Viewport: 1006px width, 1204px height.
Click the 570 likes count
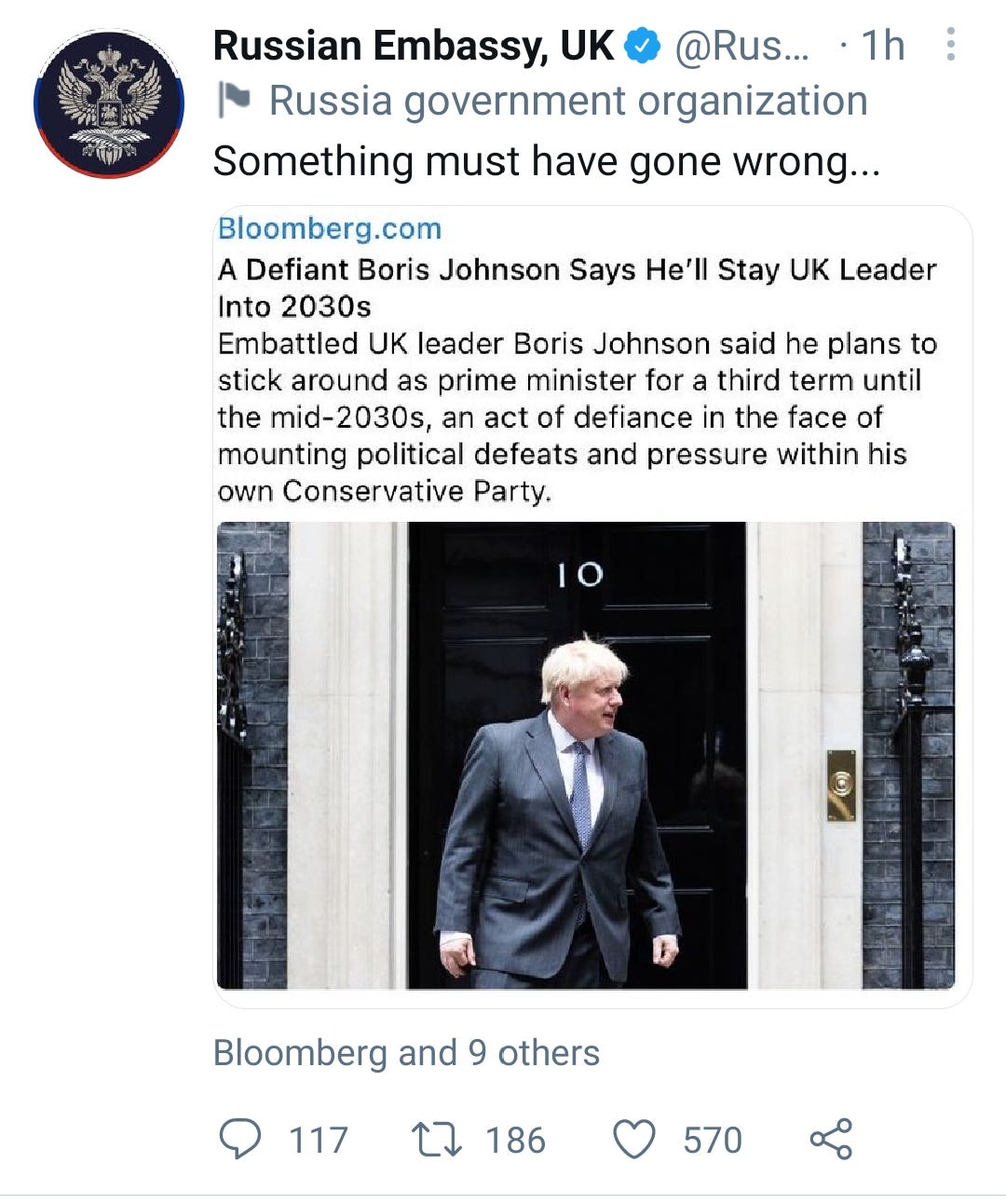coord(713,1140)
